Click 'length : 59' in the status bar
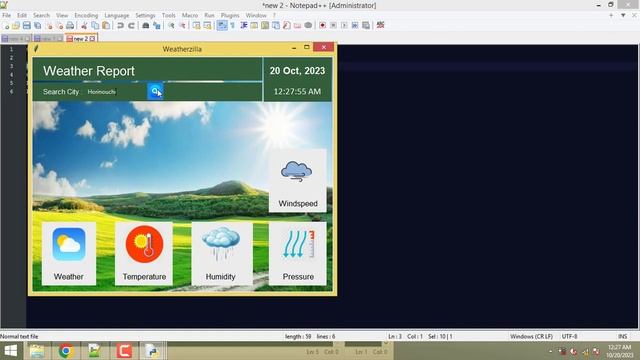The image size is (640, 360). pyautogui.click(x=298, y=336)
